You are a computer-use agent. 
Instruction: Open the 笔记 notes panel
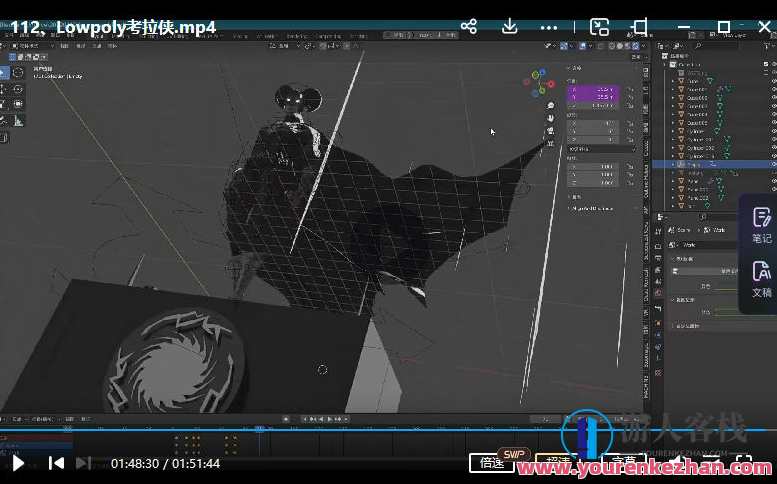(761, 225)
